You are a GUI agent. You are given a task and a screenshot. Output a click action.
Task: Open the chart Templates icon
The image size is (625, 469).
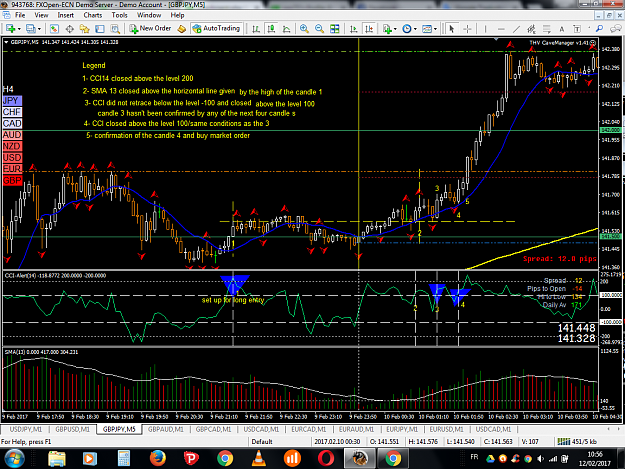pyautogui.click(x=426, y=29)
